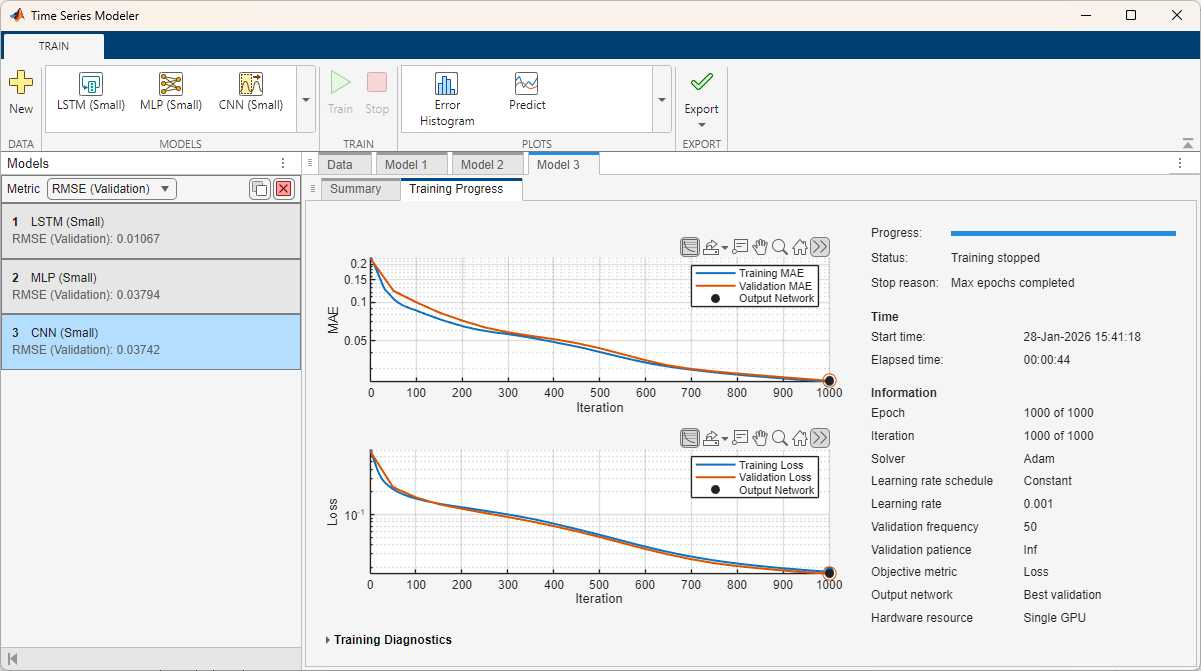Open the Predict plot
Viewport: 1201px width, 671px height.
coord(527,85)
